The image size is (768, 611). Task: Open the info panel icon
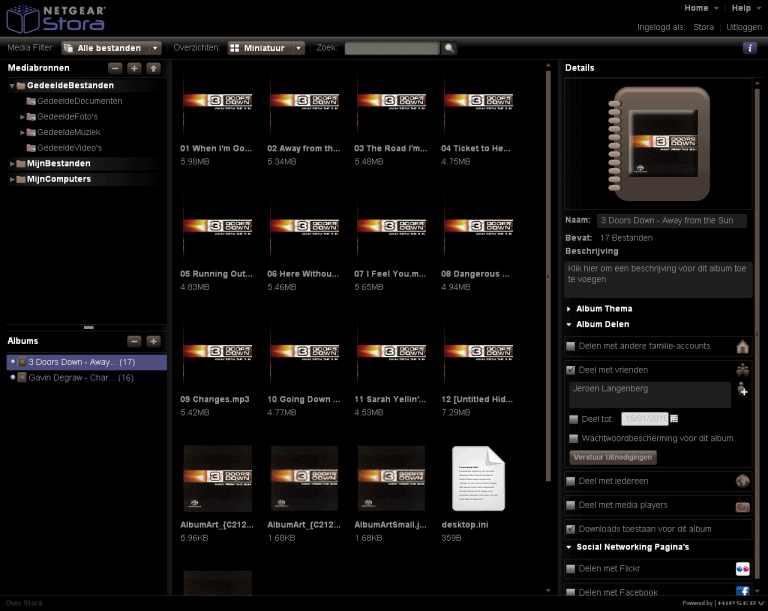(749, 48)
